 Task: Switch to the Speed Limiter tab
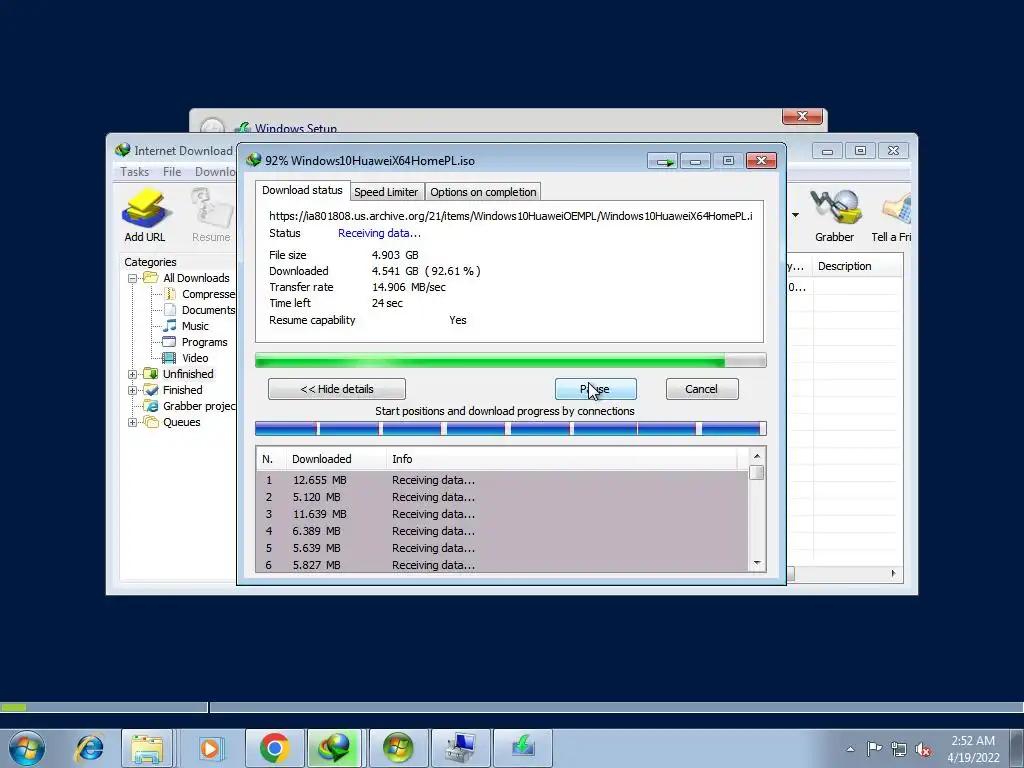tap(386, 192)
